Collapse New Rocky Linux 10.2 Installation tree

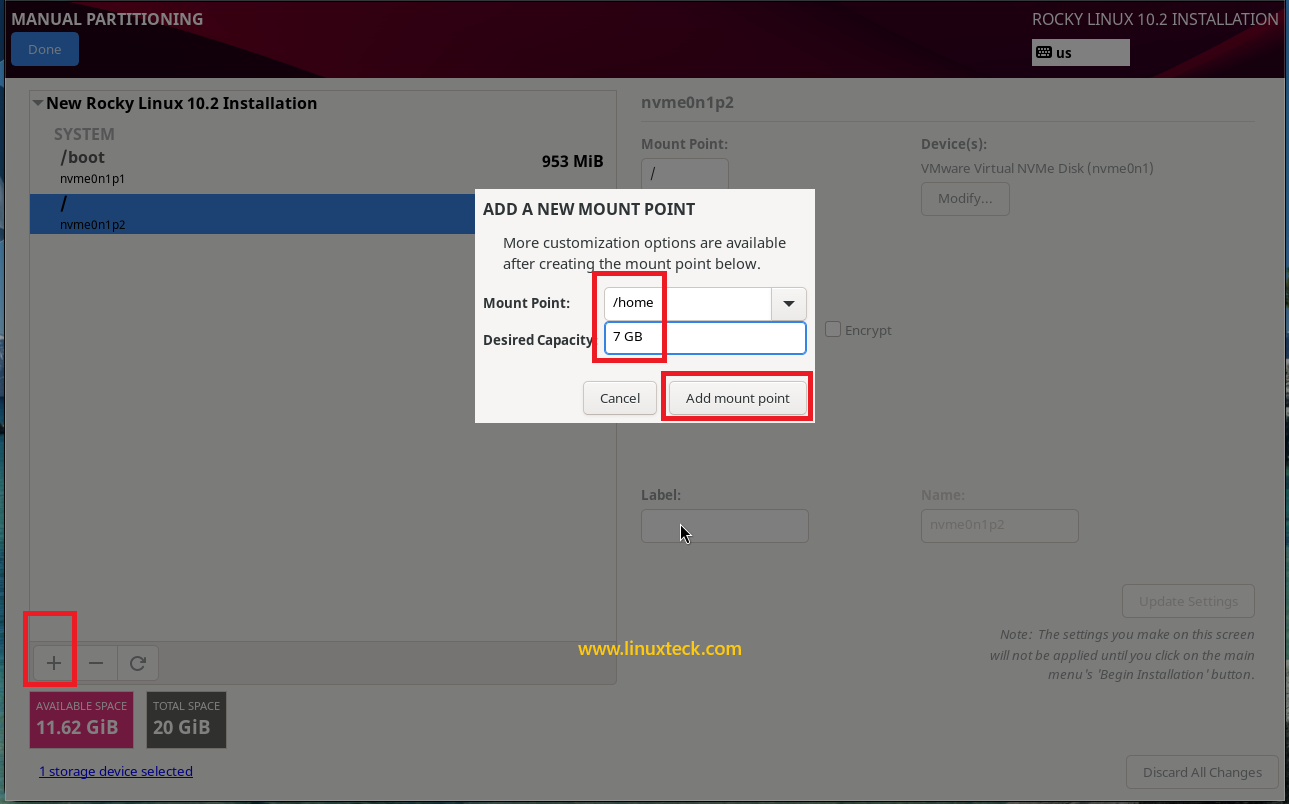(38, 103)
